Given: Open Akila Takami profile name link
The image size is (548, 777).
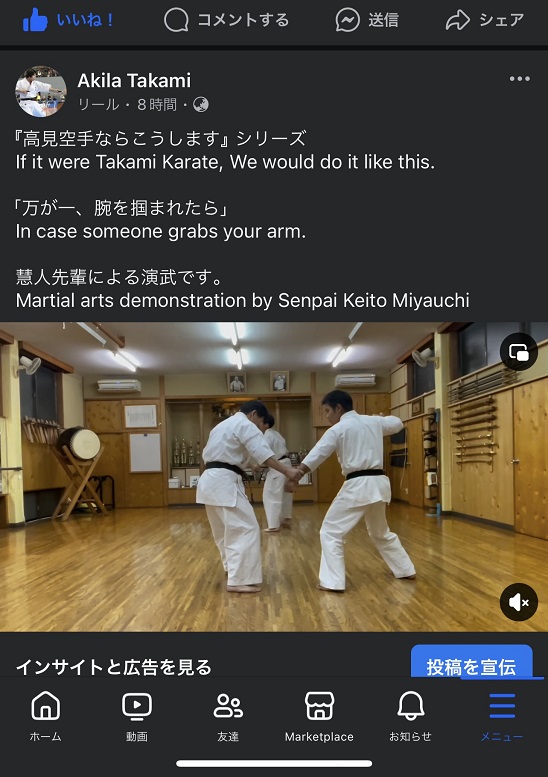Looking at the screenshot, I should point(134,80).
